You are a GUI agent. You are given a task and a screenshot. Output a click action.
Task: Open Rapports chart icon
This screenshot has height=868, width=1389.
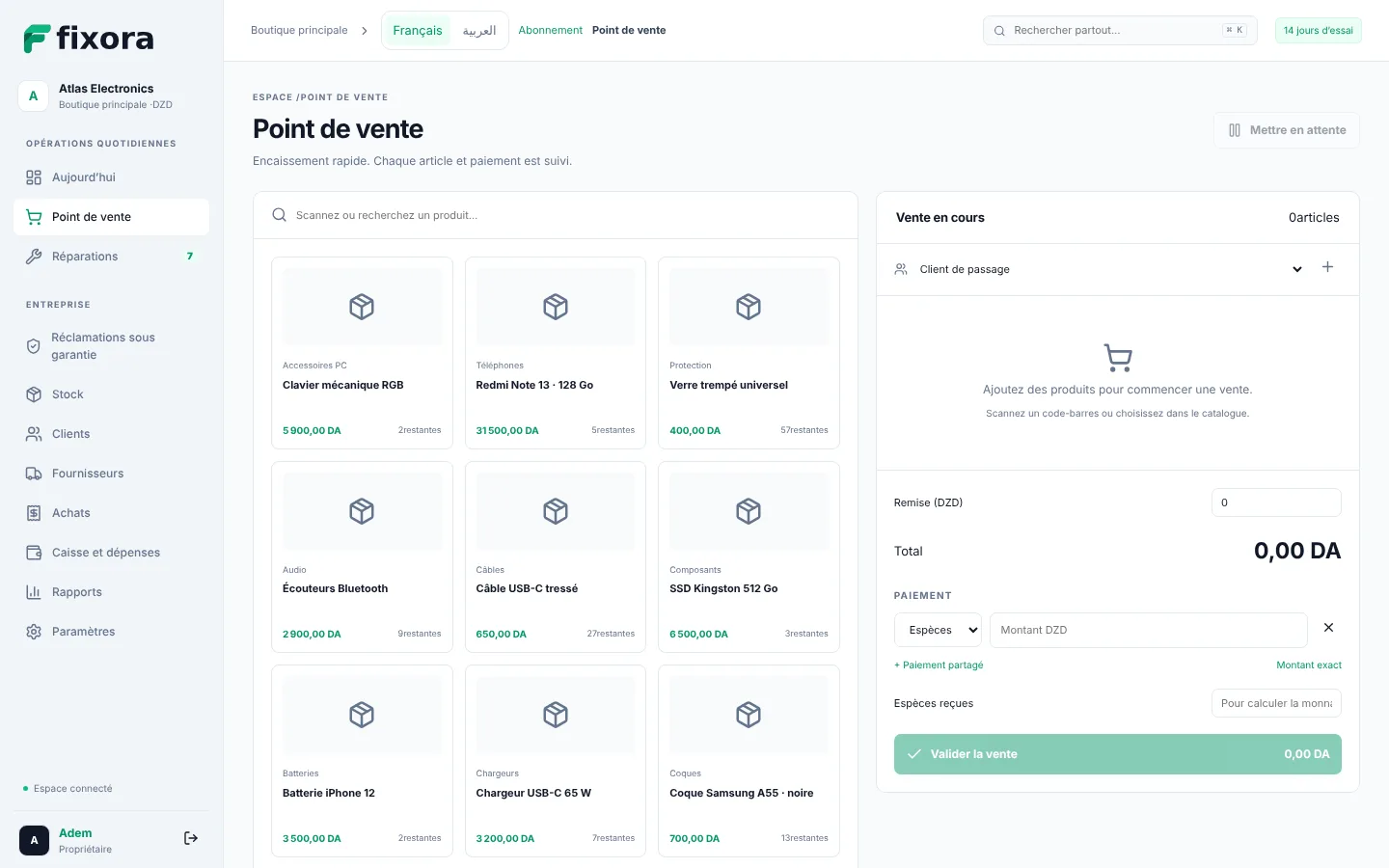tap(34, 592)
